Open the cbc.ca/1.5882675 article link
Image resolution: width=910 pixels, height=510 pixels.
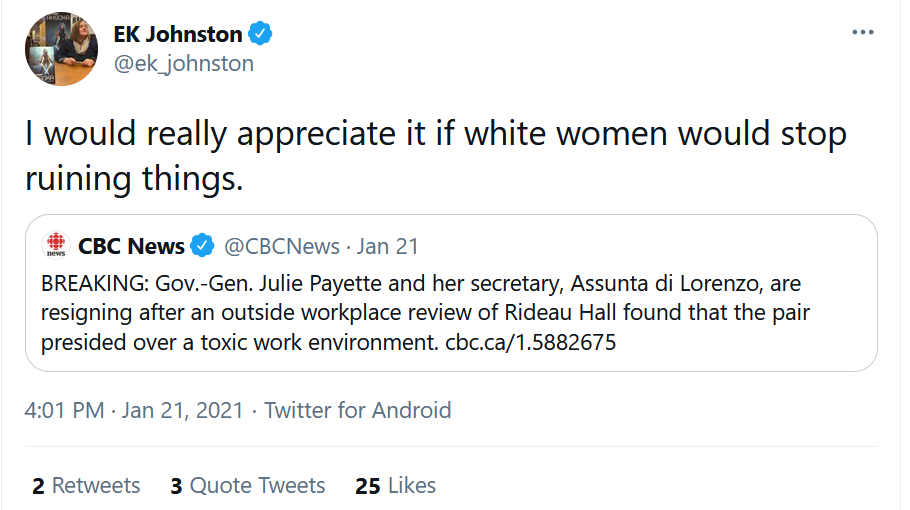tap(530, 342)
